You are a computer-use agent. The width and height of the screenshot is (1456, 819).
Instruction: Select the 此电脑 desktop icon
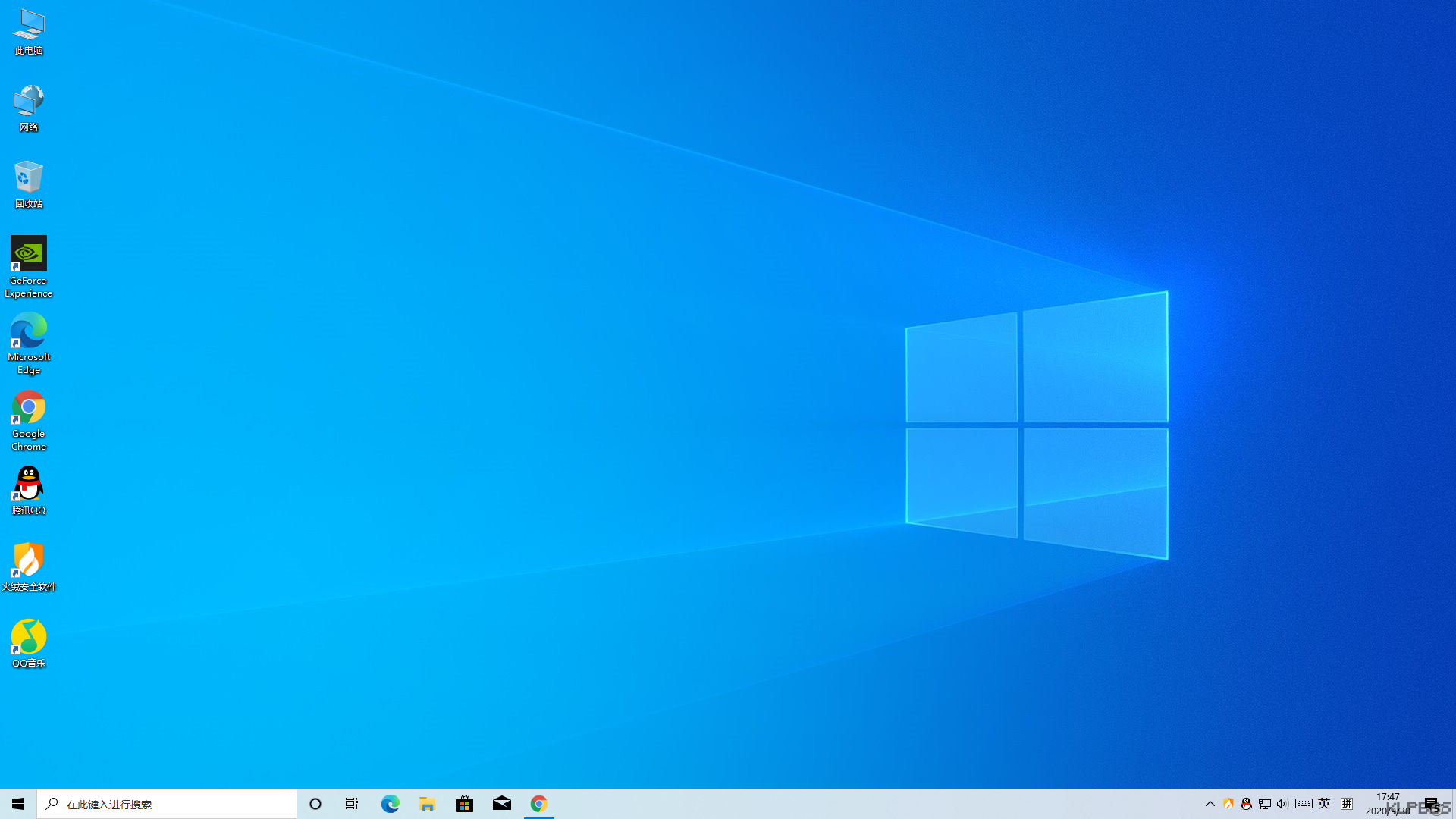click(29, 33)
